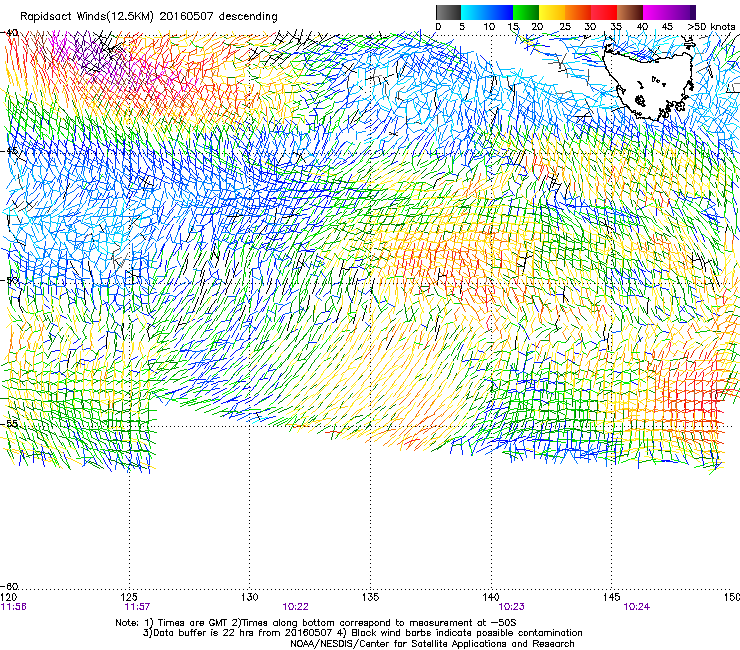Viewport: 740px width, 650px height.
Task: Click the longitude label '125'
Action: point(129,597)
